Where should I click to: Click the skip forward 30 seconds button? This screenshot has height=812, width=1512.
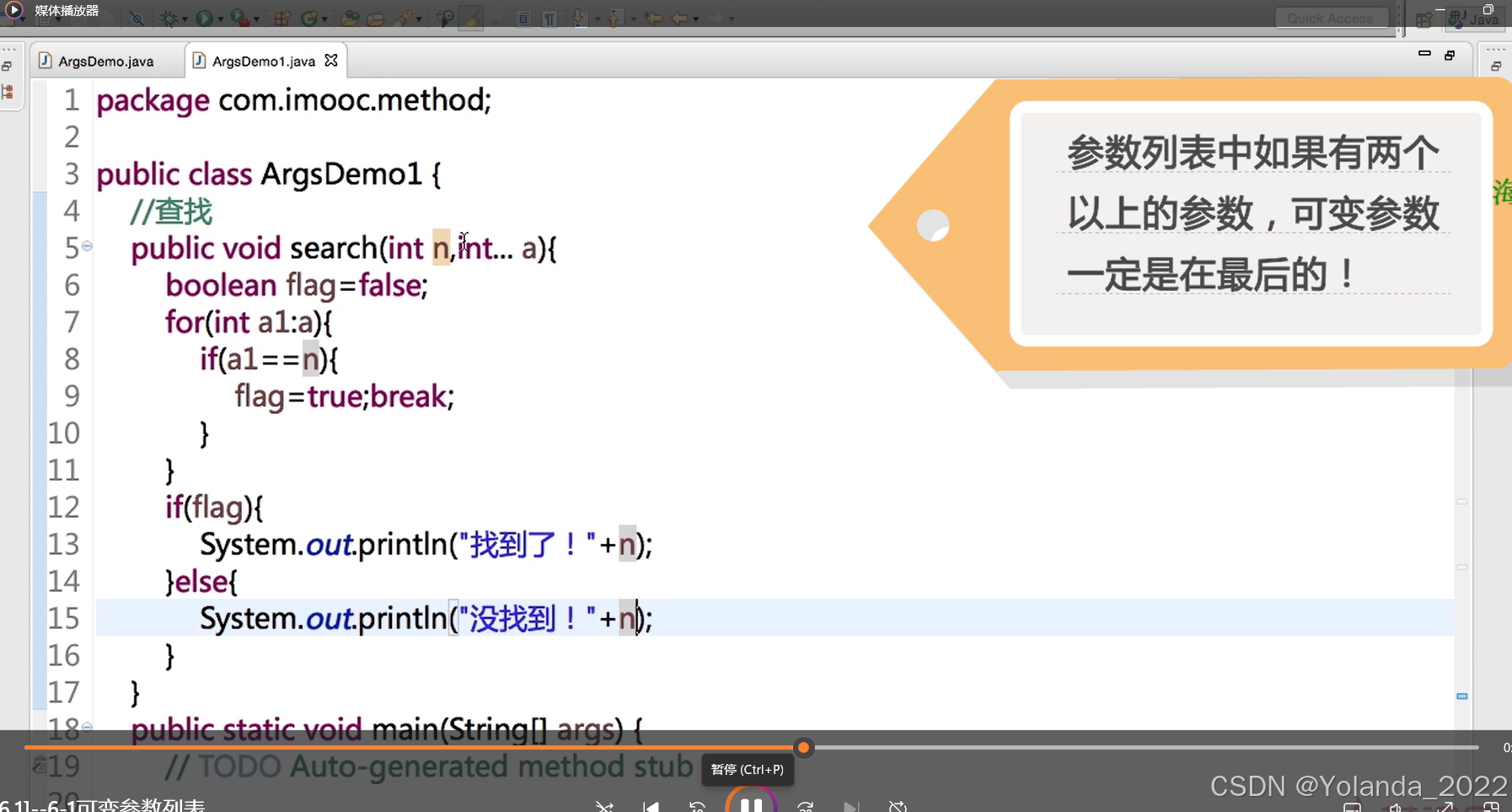click(x=806, y=807)
